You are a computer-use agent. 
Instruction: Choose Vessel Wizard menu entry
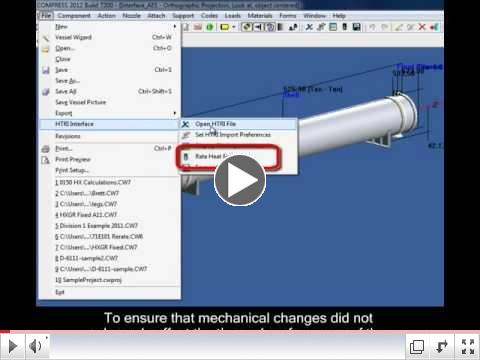pos(109,37)
